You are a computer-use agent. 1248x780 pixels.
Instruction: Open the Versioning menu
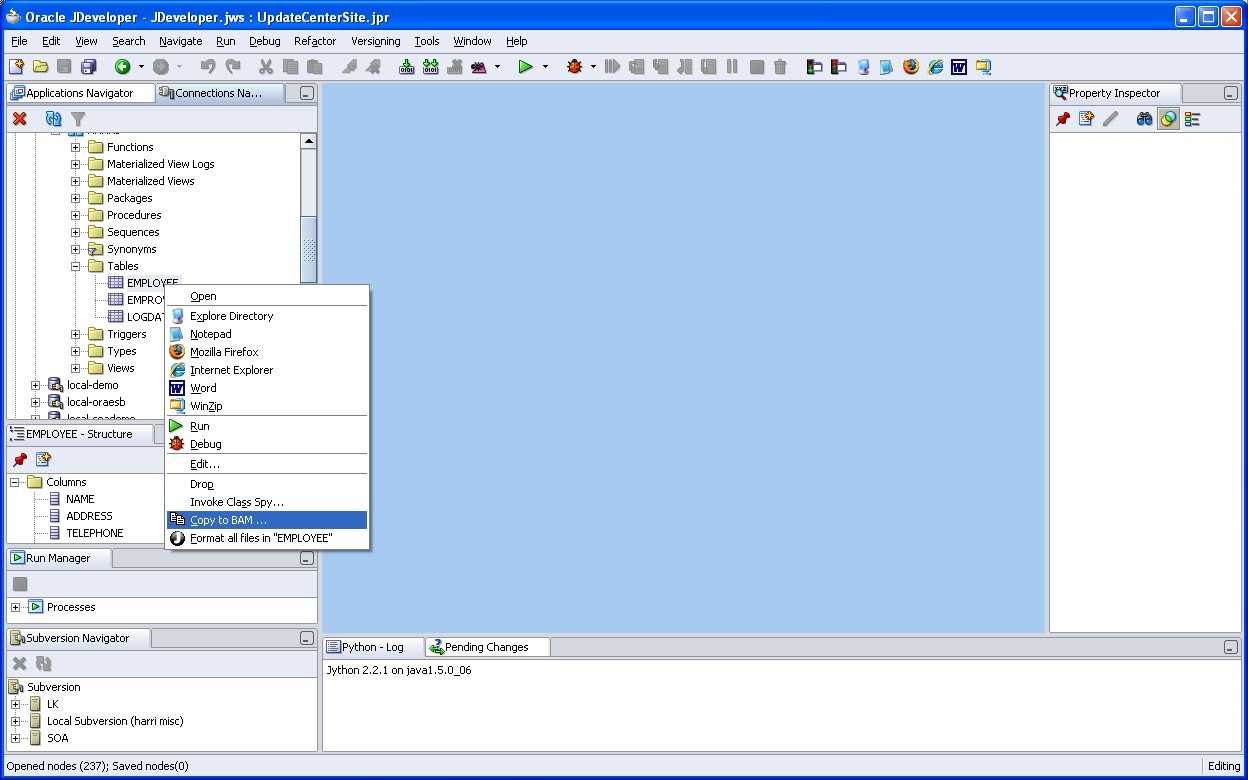click(376, 41)
